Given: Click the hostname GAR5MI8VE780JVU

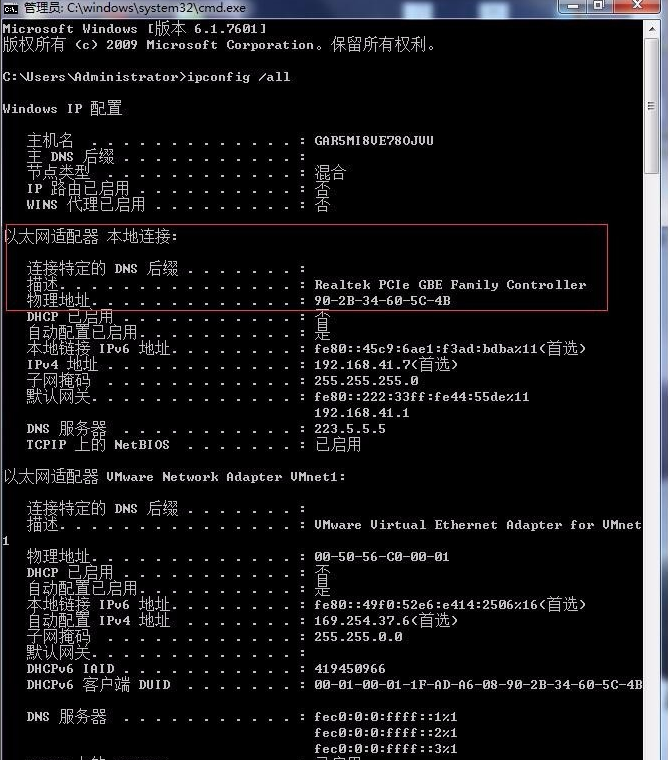Looking at the screenshot, I should point(374,141).
